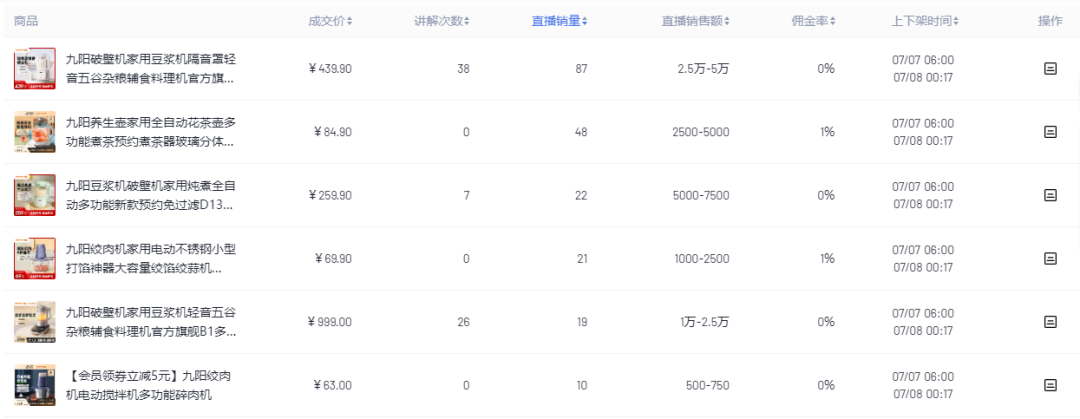
Task: Open action icon for ¥63.00 coupon product row
Action: [x=1050, y=385]
